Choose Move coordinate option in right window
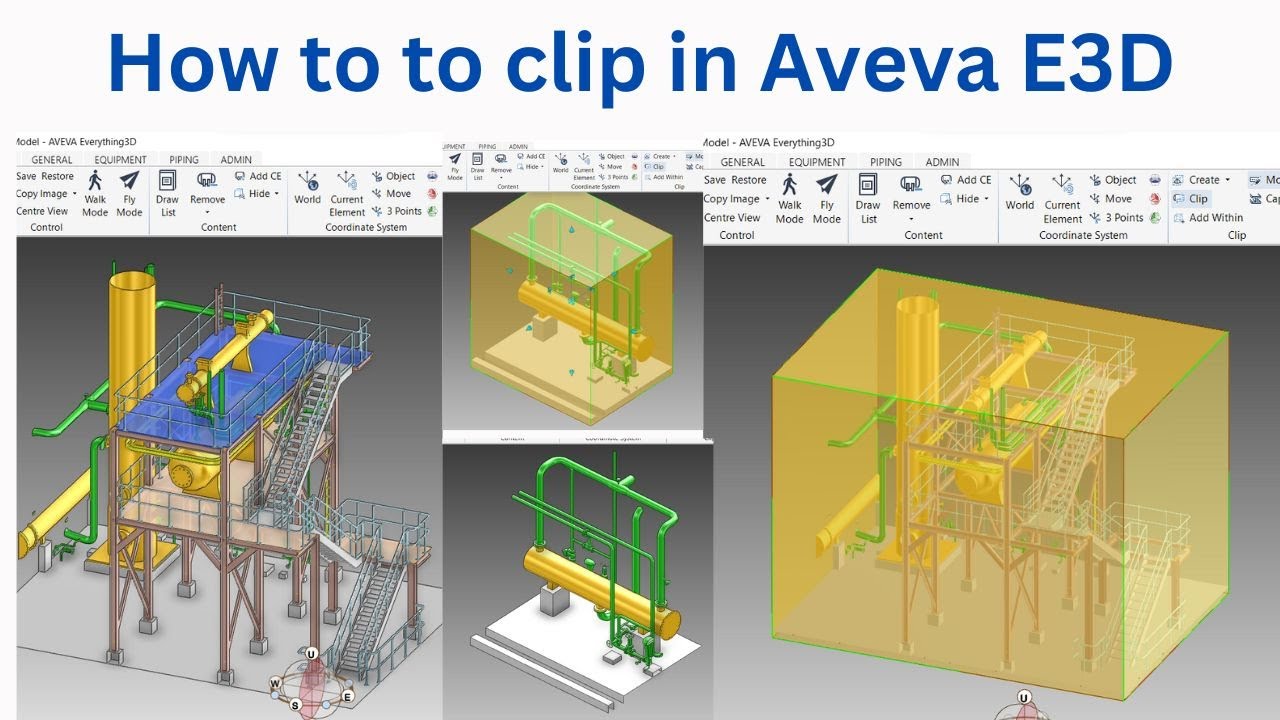 (x=1110, y=198)
